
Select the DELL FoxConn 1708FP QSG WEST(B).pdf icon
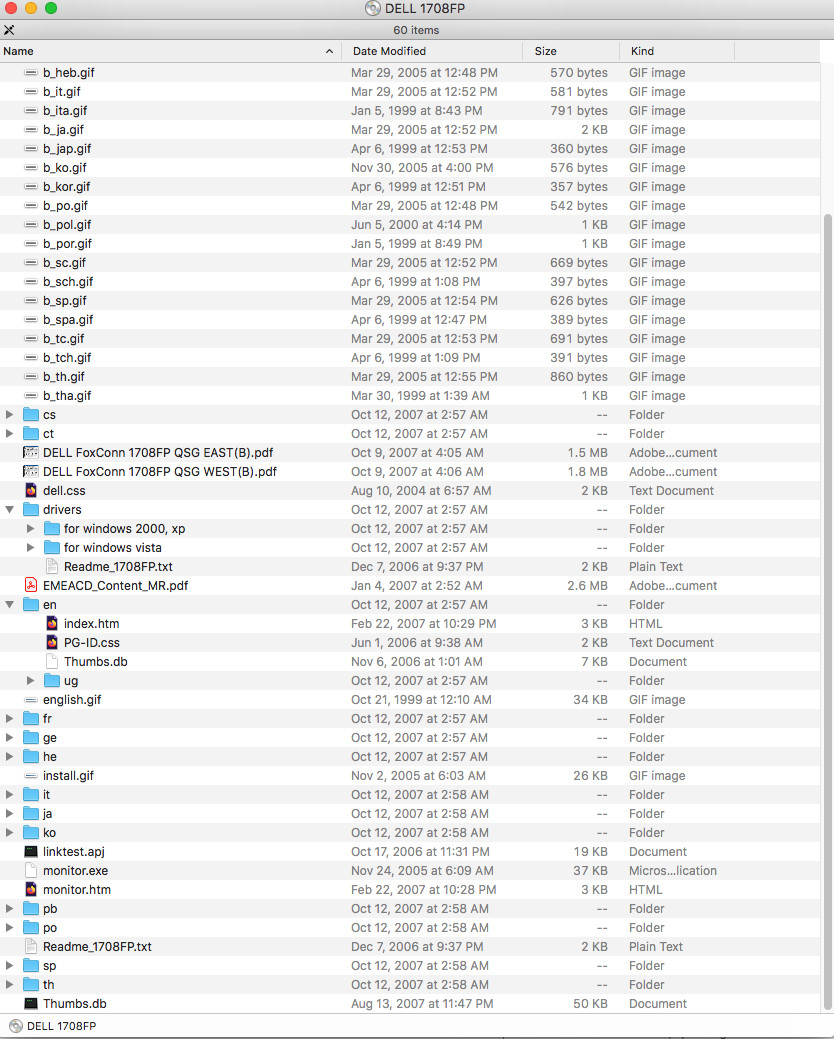click(30, 472)
